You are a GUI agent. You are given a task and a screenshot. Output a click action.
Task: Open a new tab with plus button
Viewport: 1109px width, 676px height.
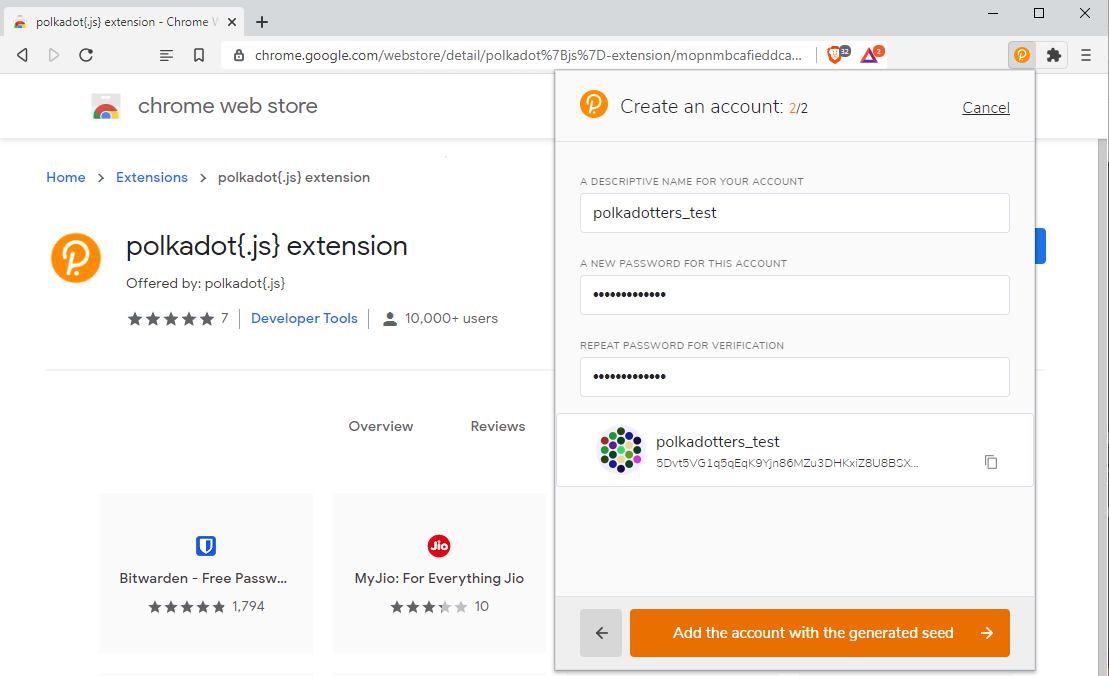pos(262,22)
